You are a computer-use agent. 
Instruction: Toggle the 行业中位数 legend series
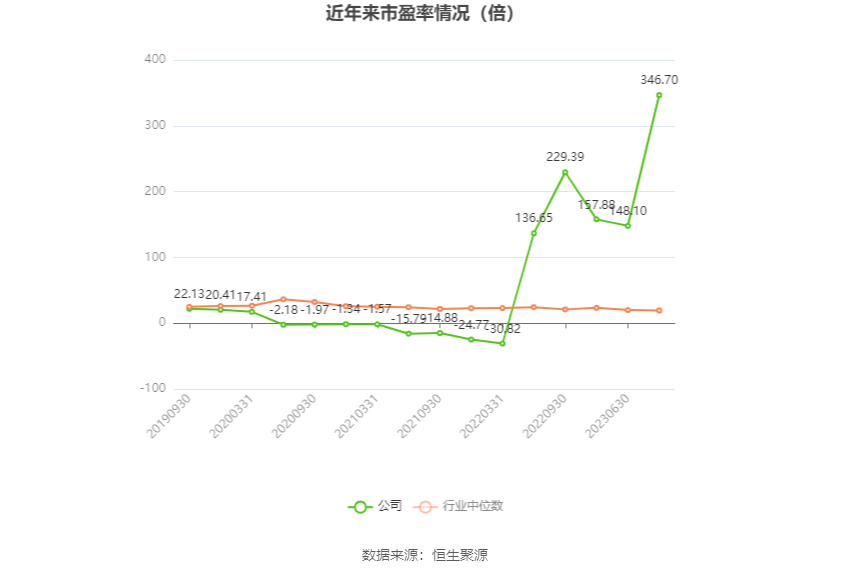click(x=458, y=507)
